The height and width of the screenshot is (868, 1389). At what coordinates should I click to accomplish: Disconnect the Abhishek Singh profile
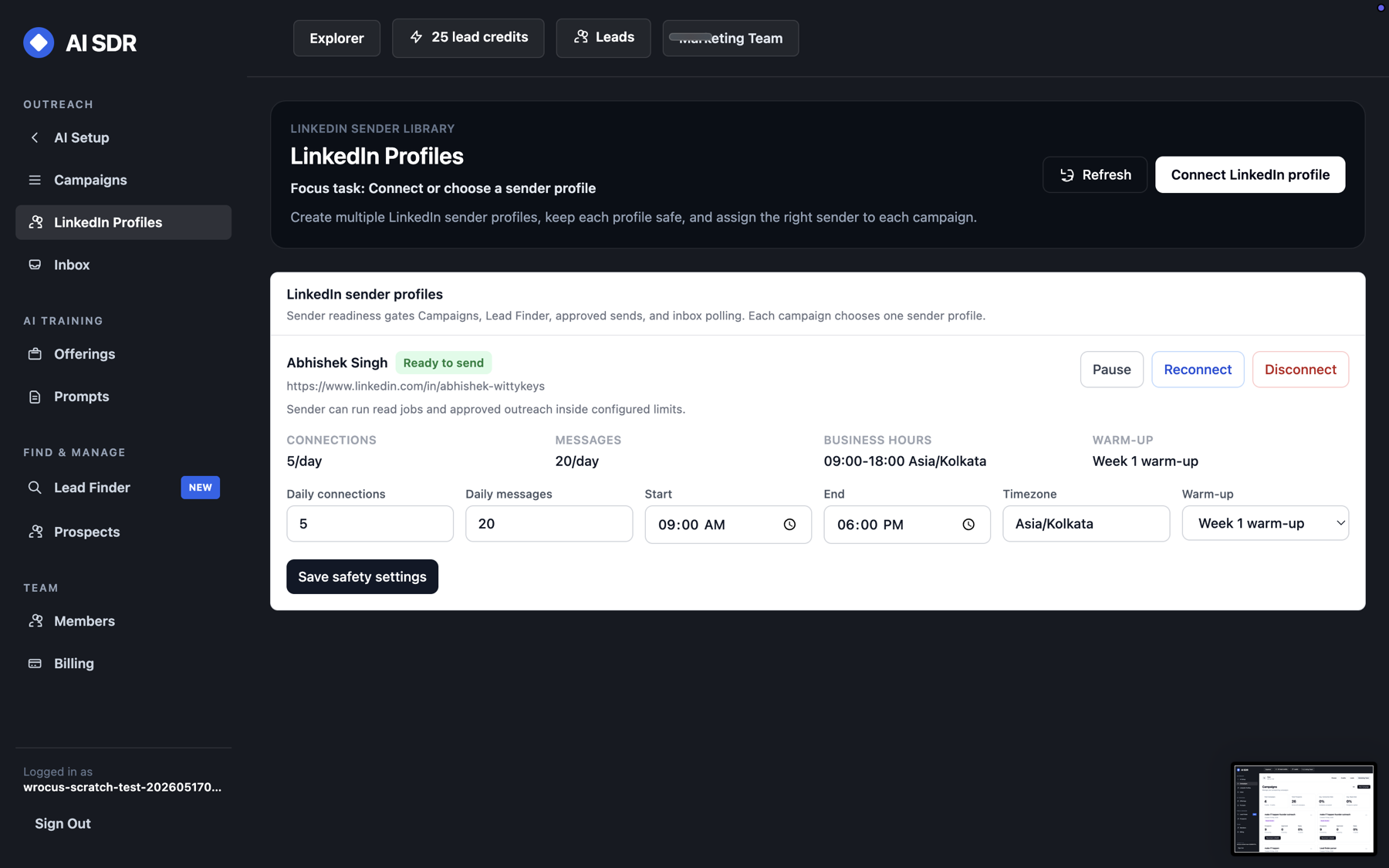tap(1300, 370)
